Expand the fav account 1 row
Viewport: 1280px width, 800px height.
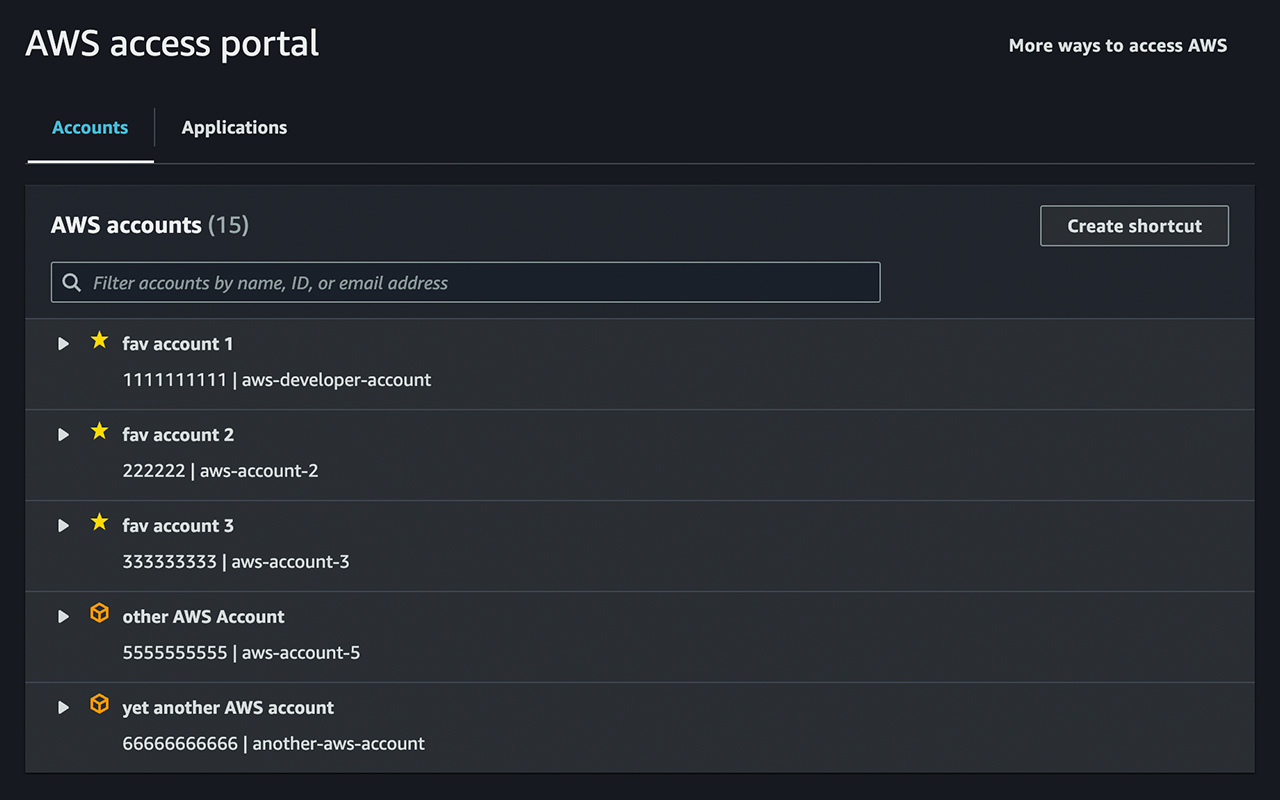click(64, 344)
